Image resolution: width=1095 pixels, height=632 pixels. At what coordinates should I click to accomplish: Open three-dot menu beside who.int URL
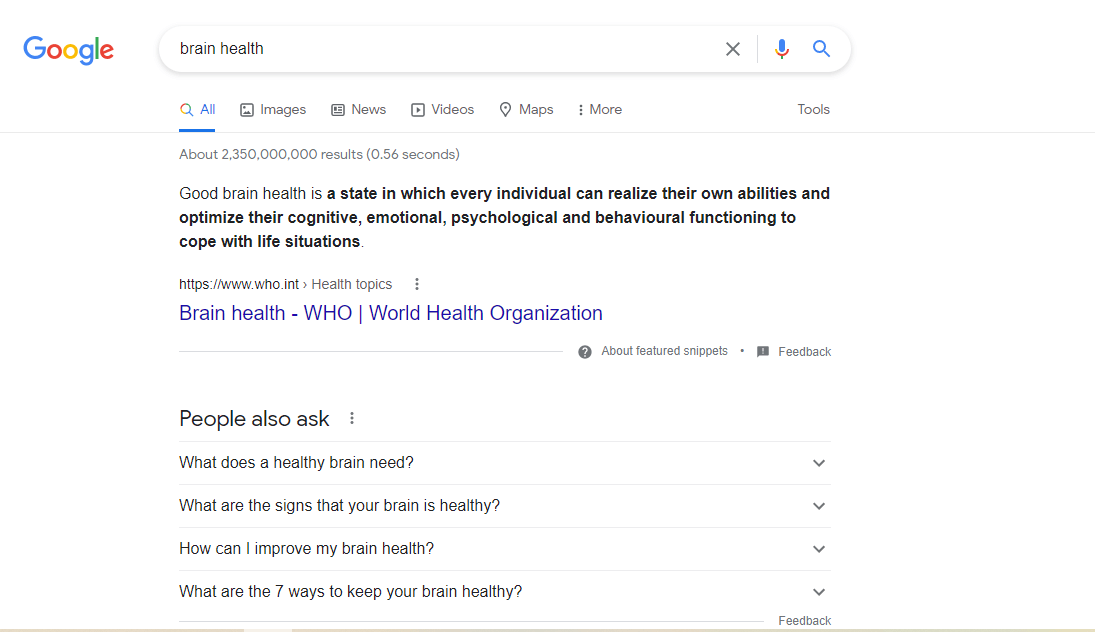click(x=417, y=284)
